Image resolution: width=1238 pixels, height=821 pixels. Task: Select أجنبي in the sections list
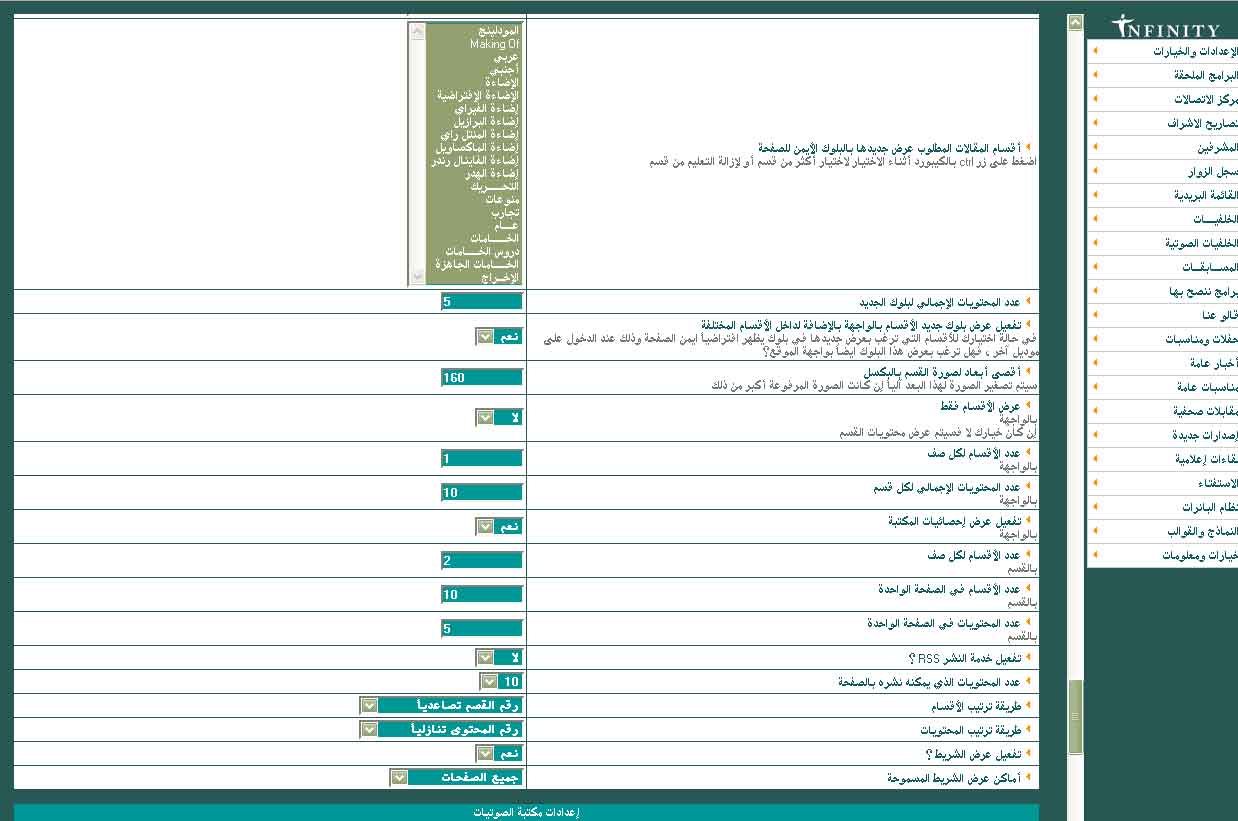(473, 70)
